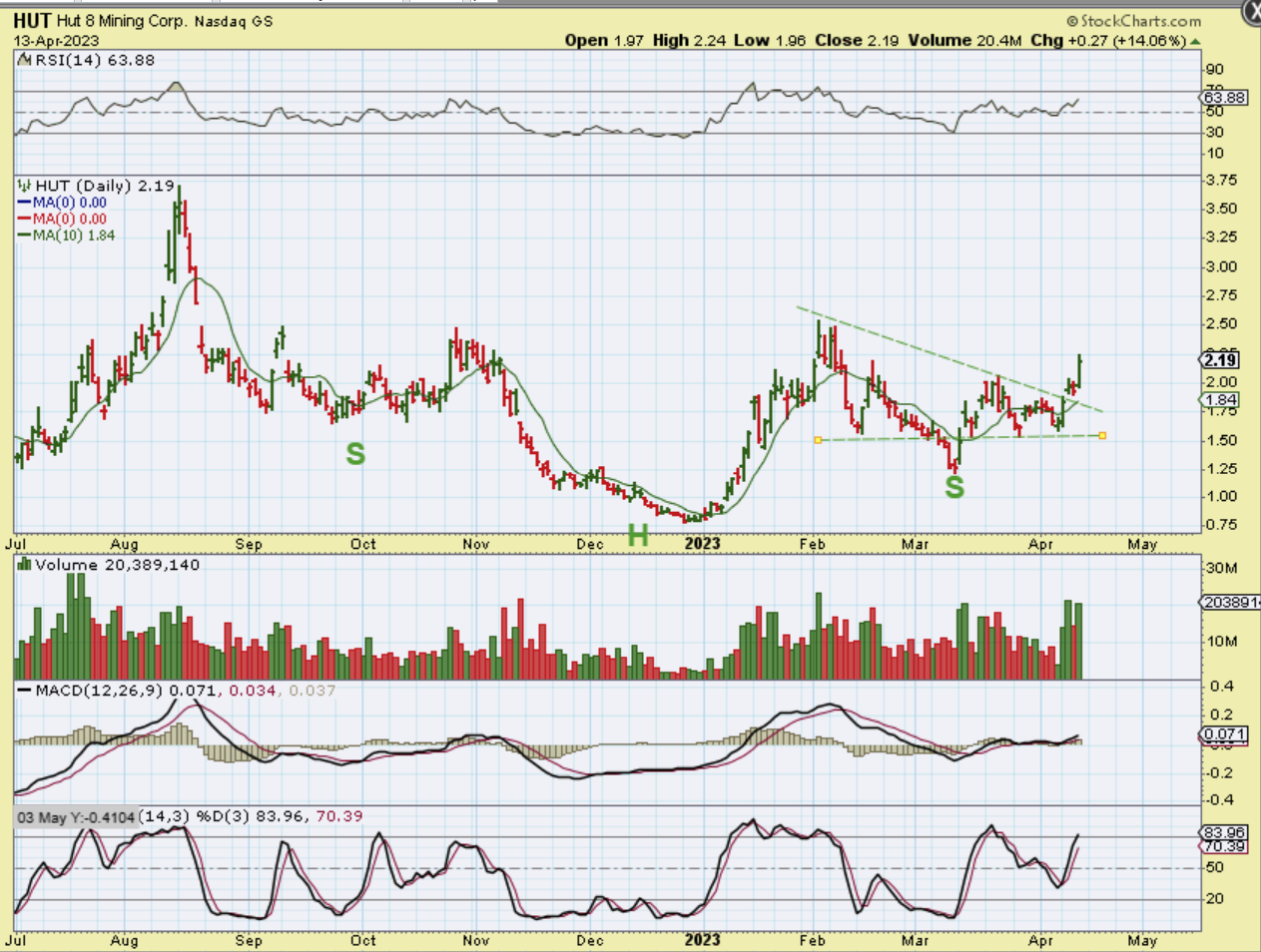Click the High 2.24 value
Image resolution: width=1261 pixels, height=952 pixels.
(x=691, y=41)
